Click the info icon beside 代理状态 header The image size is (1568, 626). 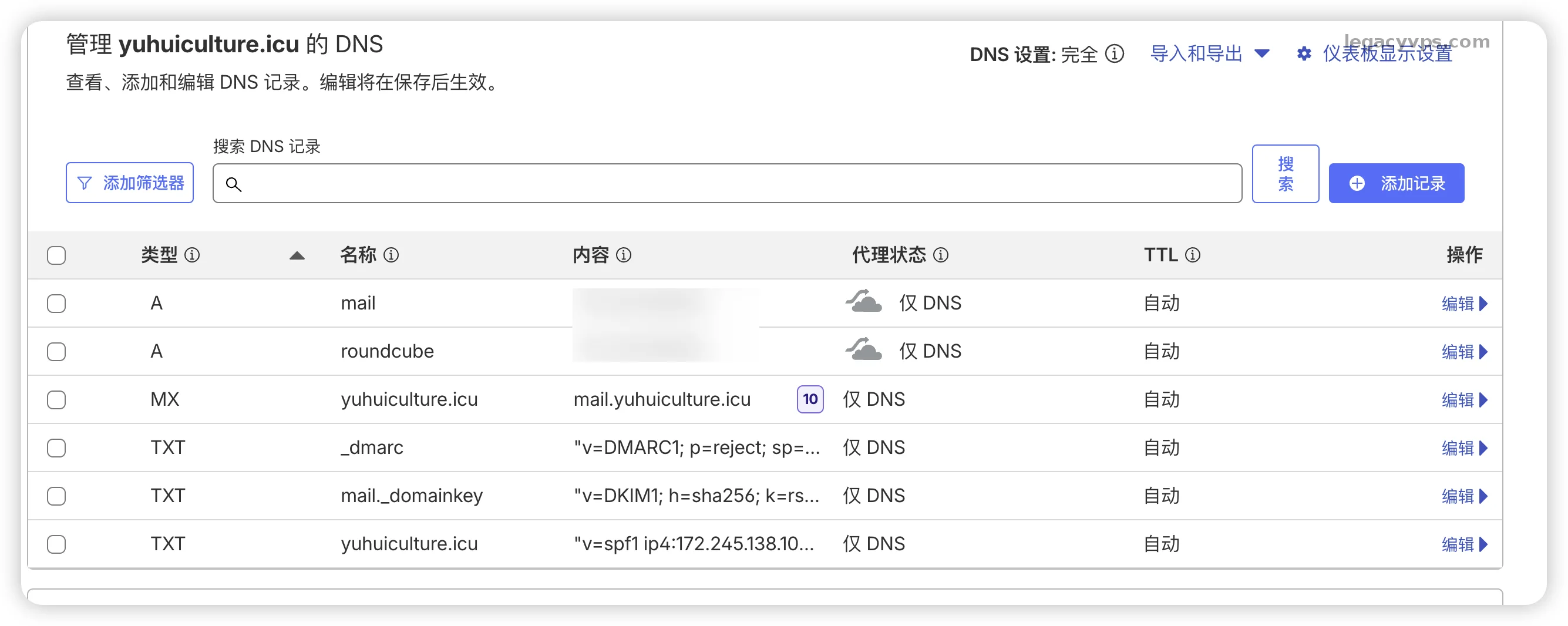pyautogui.click(x=940, y=255)
